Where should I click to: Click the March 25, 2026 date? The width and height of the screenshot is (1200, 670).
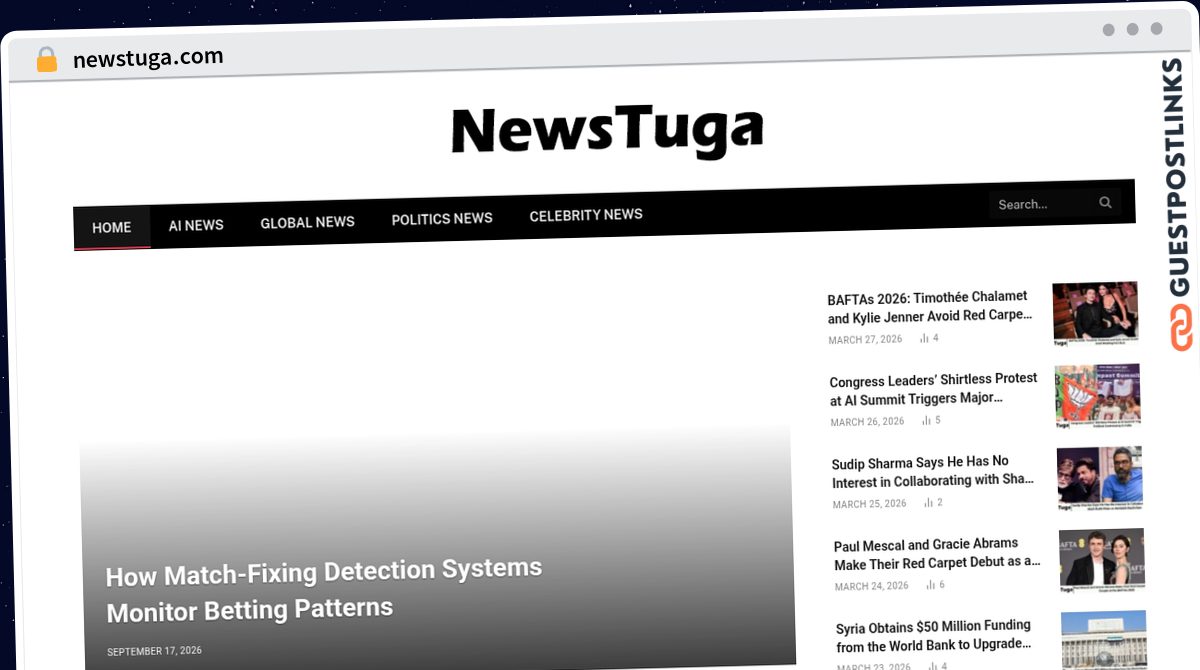pyautogui.click(x=869, y=504)
